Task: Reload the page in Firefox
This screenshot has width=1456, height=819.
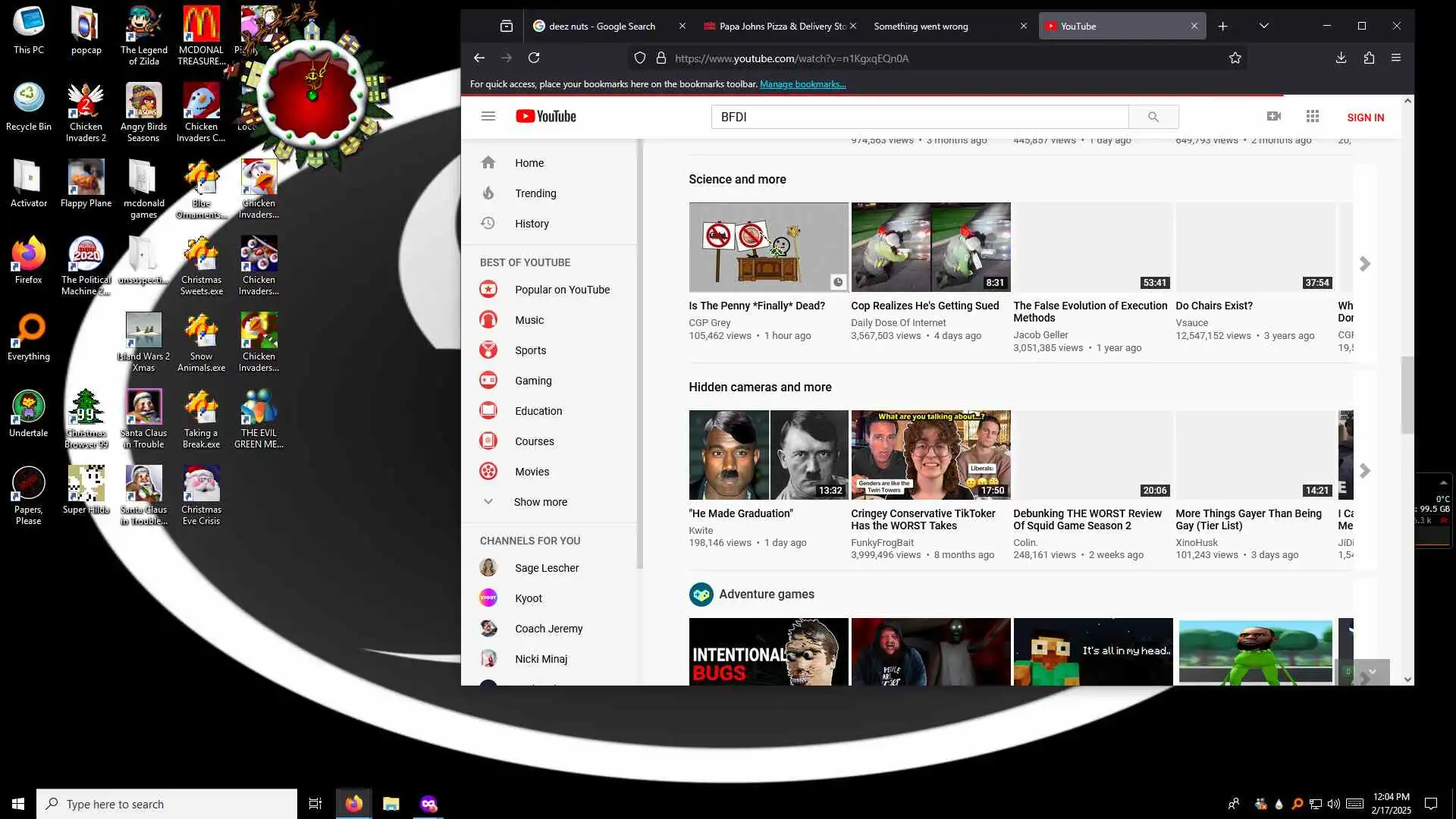Action: (534, 58)
